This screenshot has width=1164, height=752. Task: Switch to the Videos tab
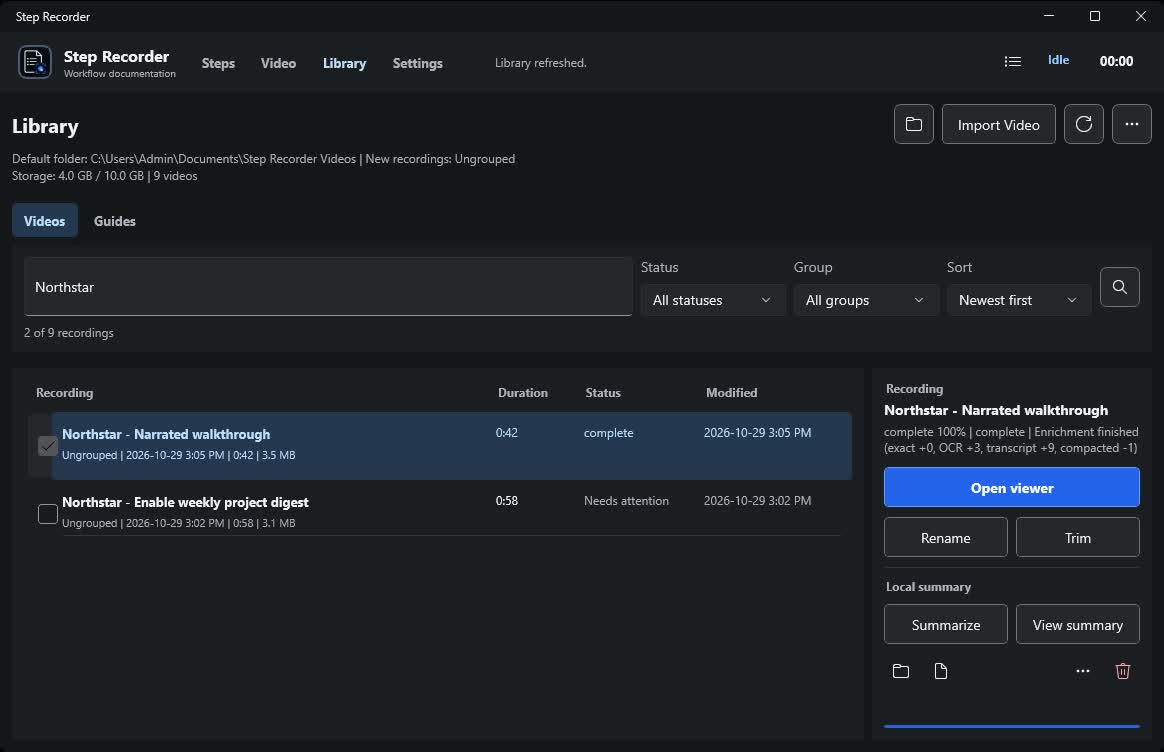pos(45,220)
